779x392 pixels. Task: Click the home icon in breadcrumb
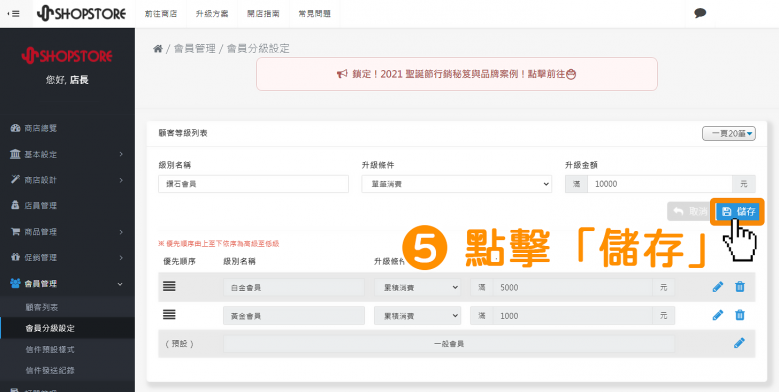157,49
